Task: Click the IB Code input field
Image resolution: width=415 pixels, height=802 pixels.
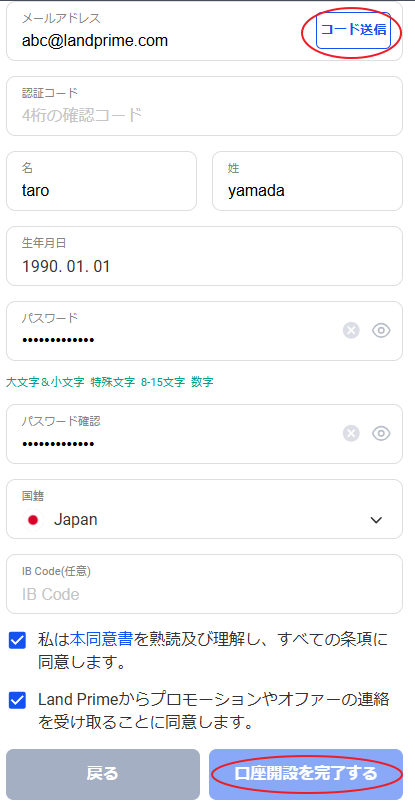Action: pos(204,584)
